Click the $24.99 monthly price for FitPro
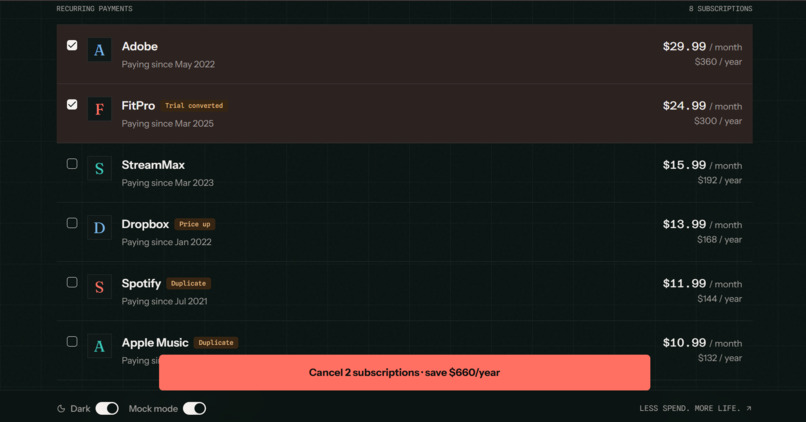The width and height of the screenshot is (806, 422). [x=684, y=105]
